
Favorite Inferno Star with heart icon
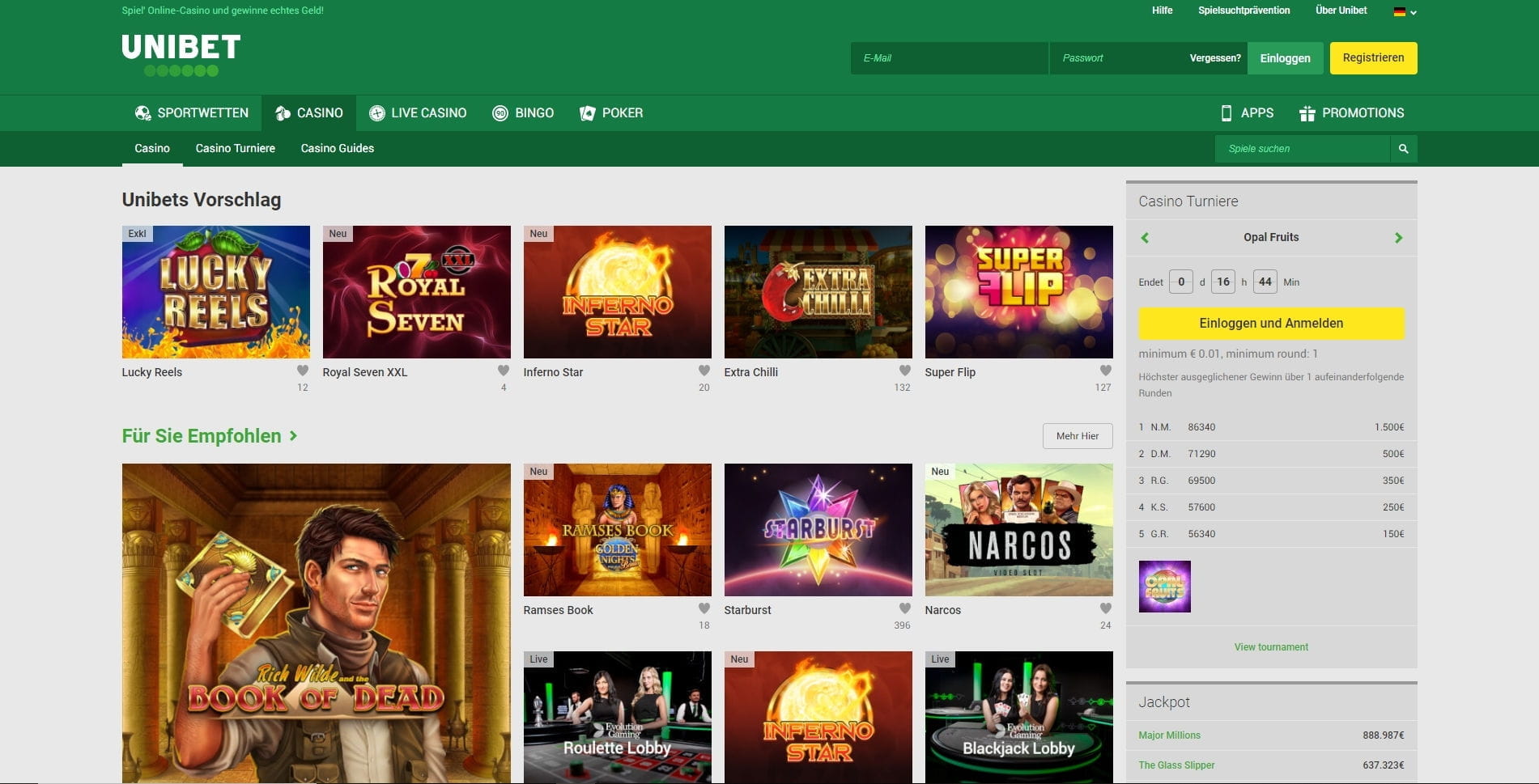click(704, 371)
